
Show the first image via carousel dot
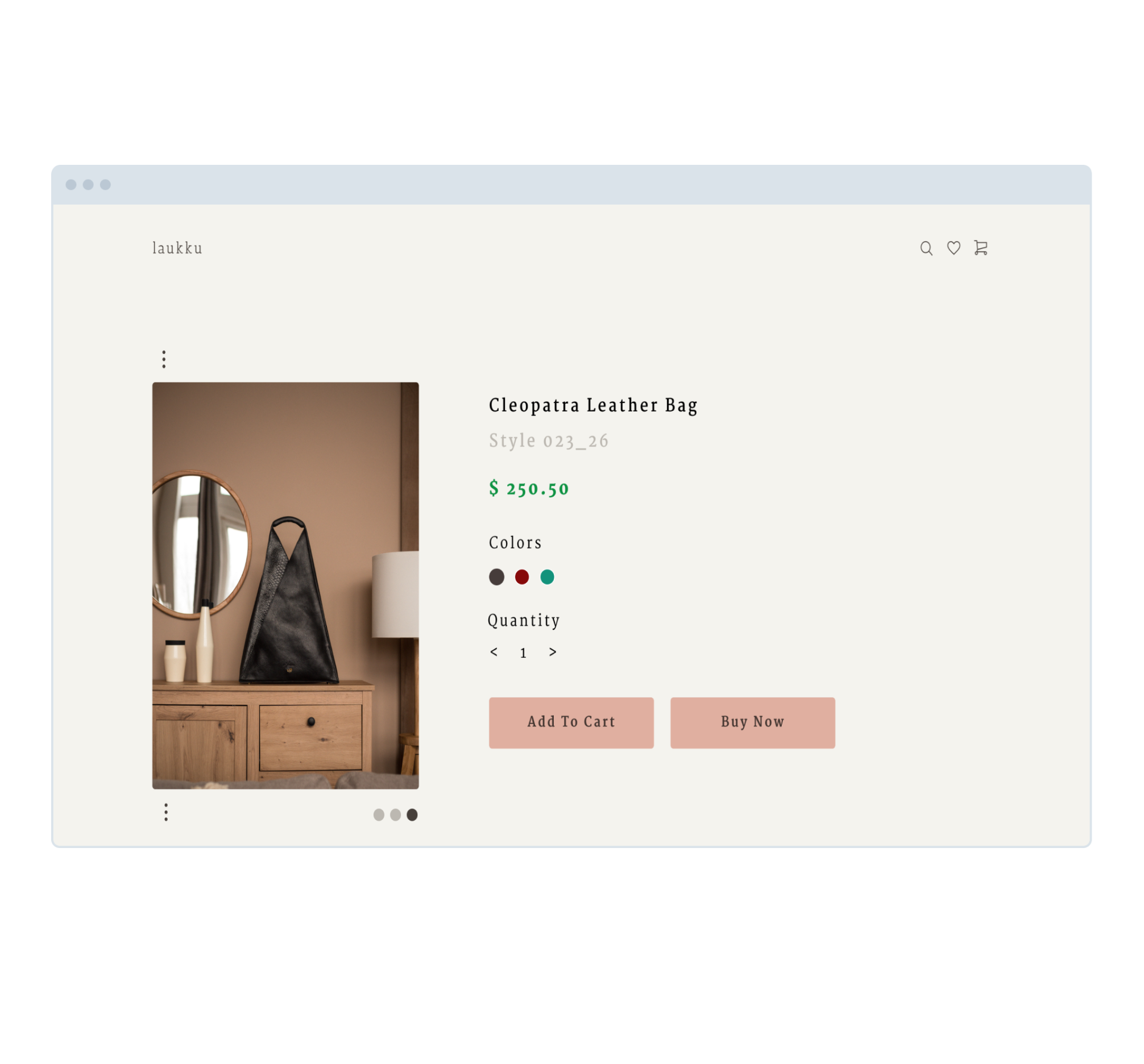(x=379, y=814)
